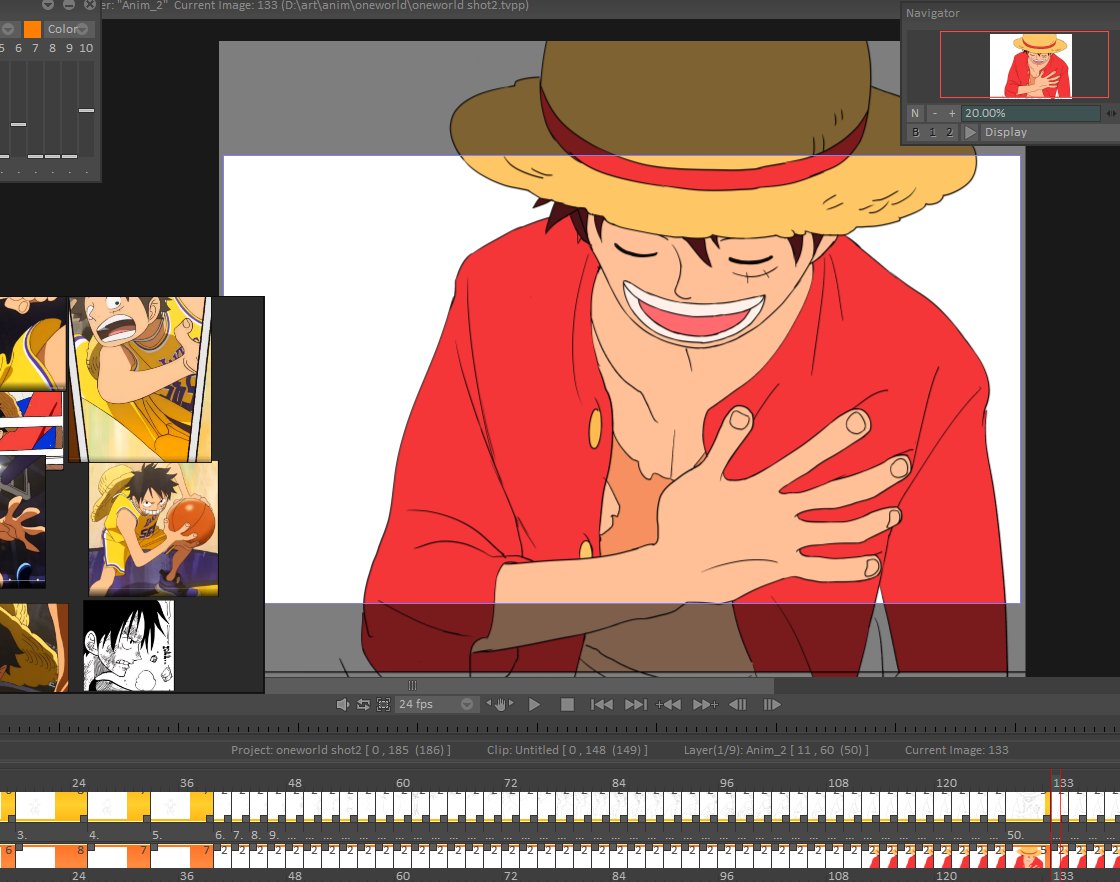Click frame 96 on timeline ruler
Screen dimensions: 1120x882
click(726, 783)
